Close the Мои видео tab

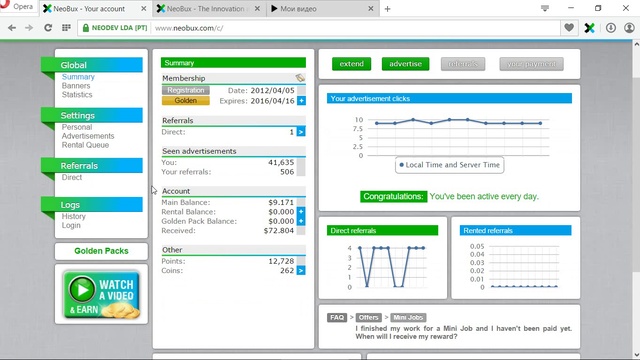coord(371,9)
